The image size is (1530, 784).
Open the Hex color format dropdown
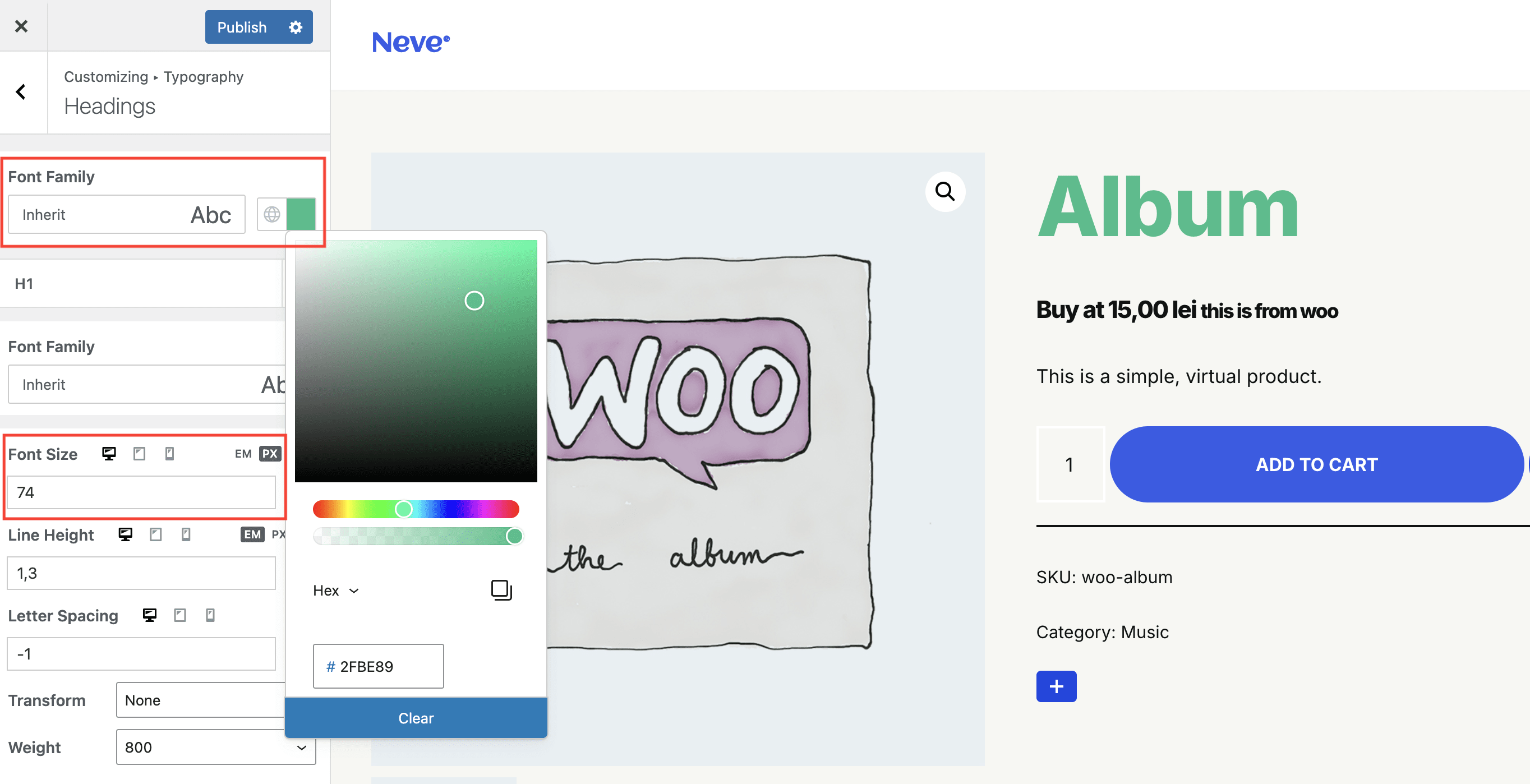[x=336, y=591]
